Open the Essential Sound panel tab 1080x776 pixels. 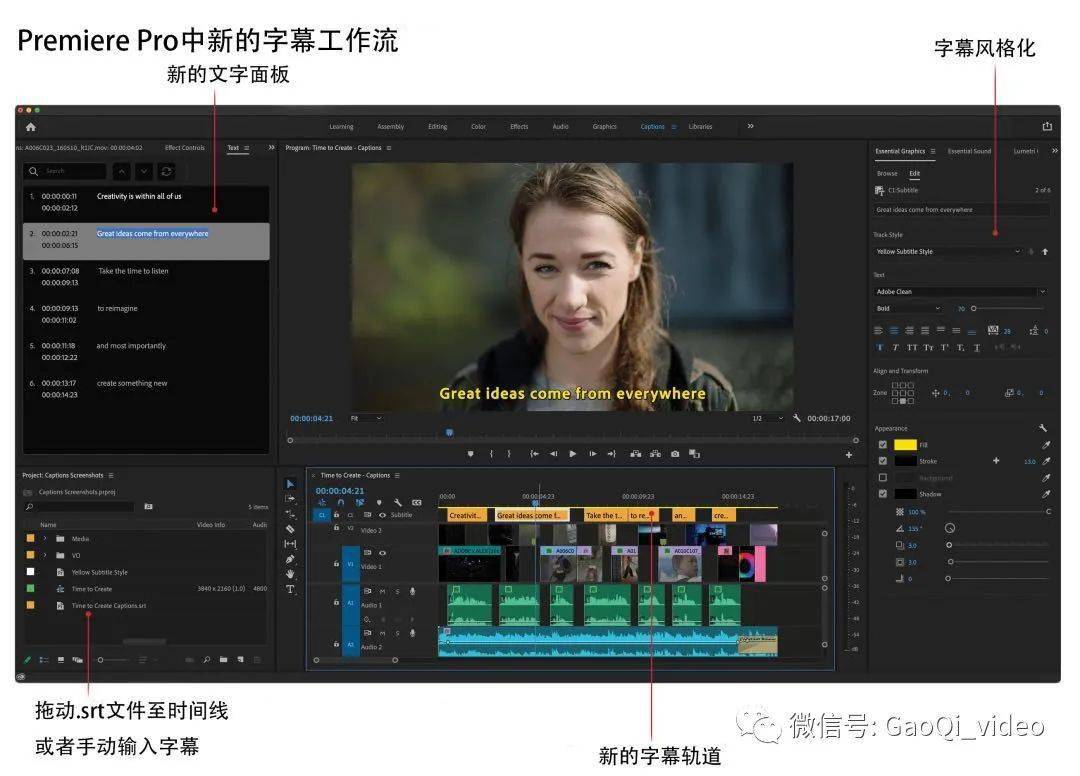(x=969, y=151)
